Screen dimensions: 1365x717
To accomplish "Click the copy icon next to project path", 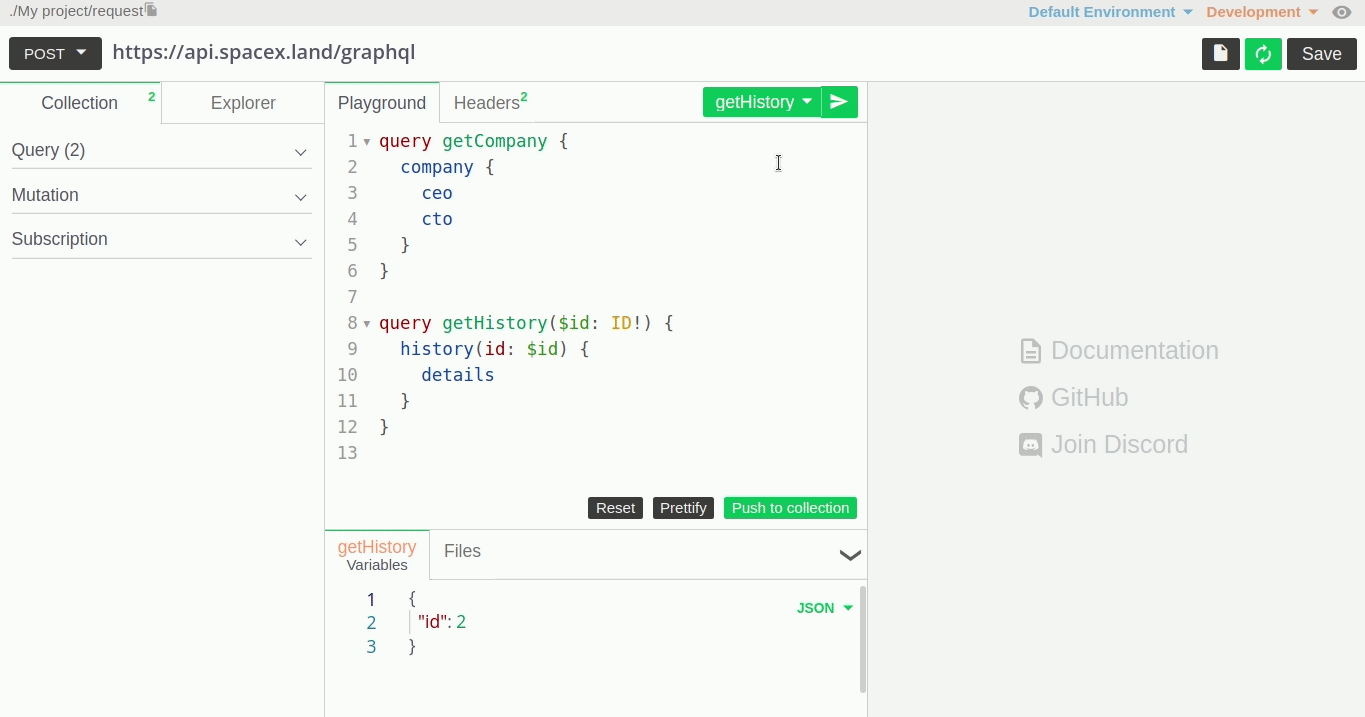I will [151, 11].
